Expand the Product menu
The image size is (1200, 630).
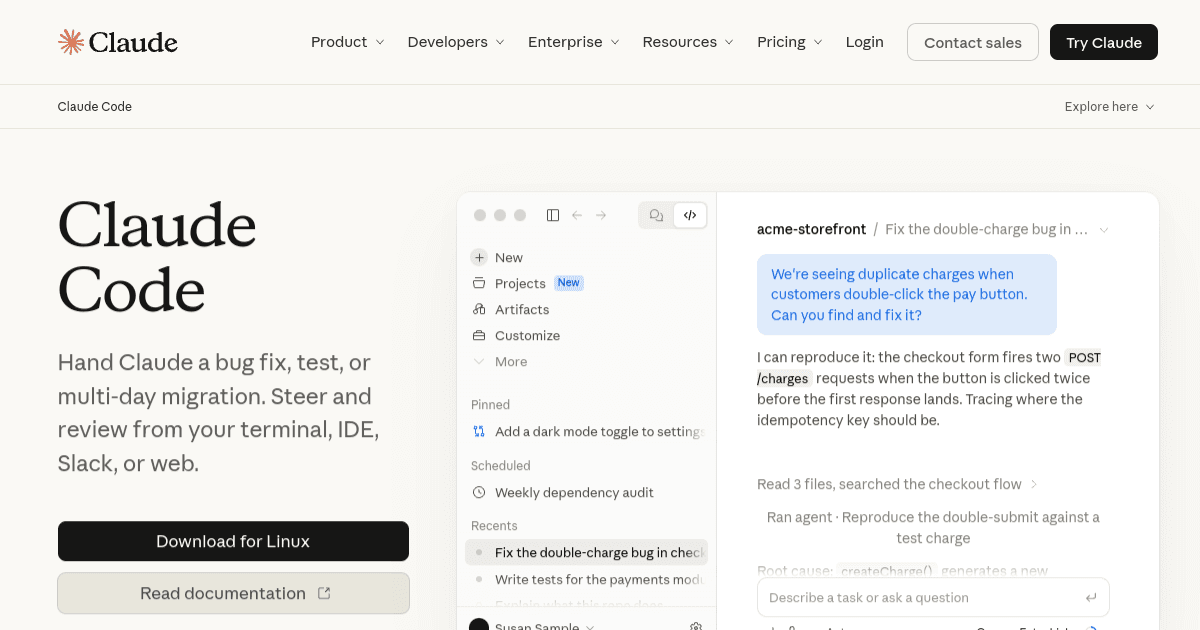348,42
